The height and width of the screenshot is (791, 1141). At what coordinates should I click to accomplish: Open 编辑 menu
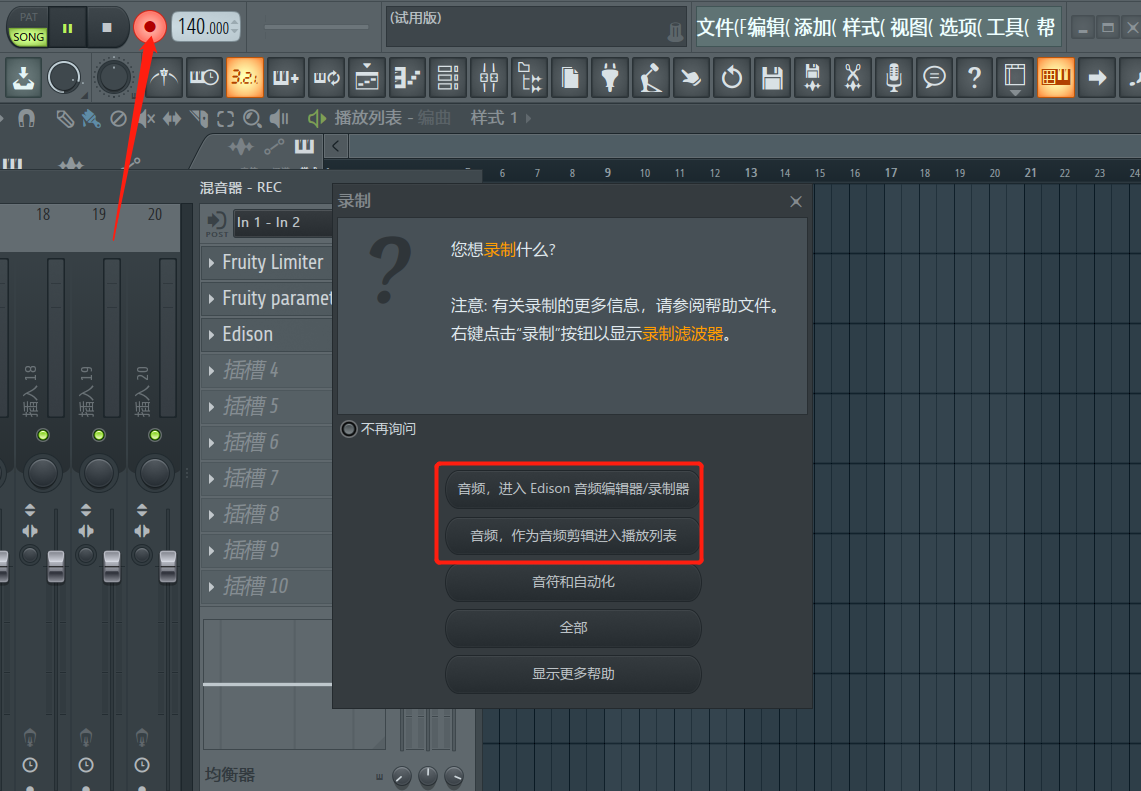coord(768,28)
